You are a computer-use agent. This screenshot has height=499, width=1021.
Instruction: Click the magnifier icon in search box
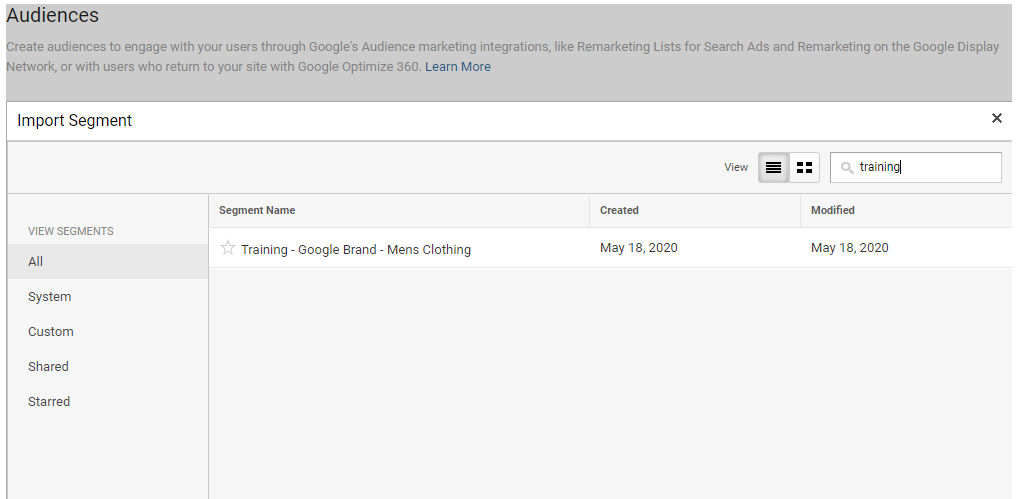pyautogui.click(x=846, y=167)
